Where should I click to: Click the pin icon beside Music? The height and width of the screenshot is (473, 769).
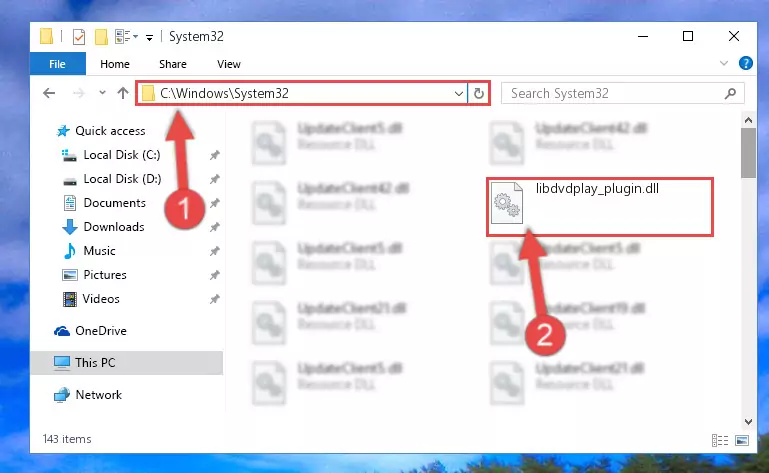[214, 252]
